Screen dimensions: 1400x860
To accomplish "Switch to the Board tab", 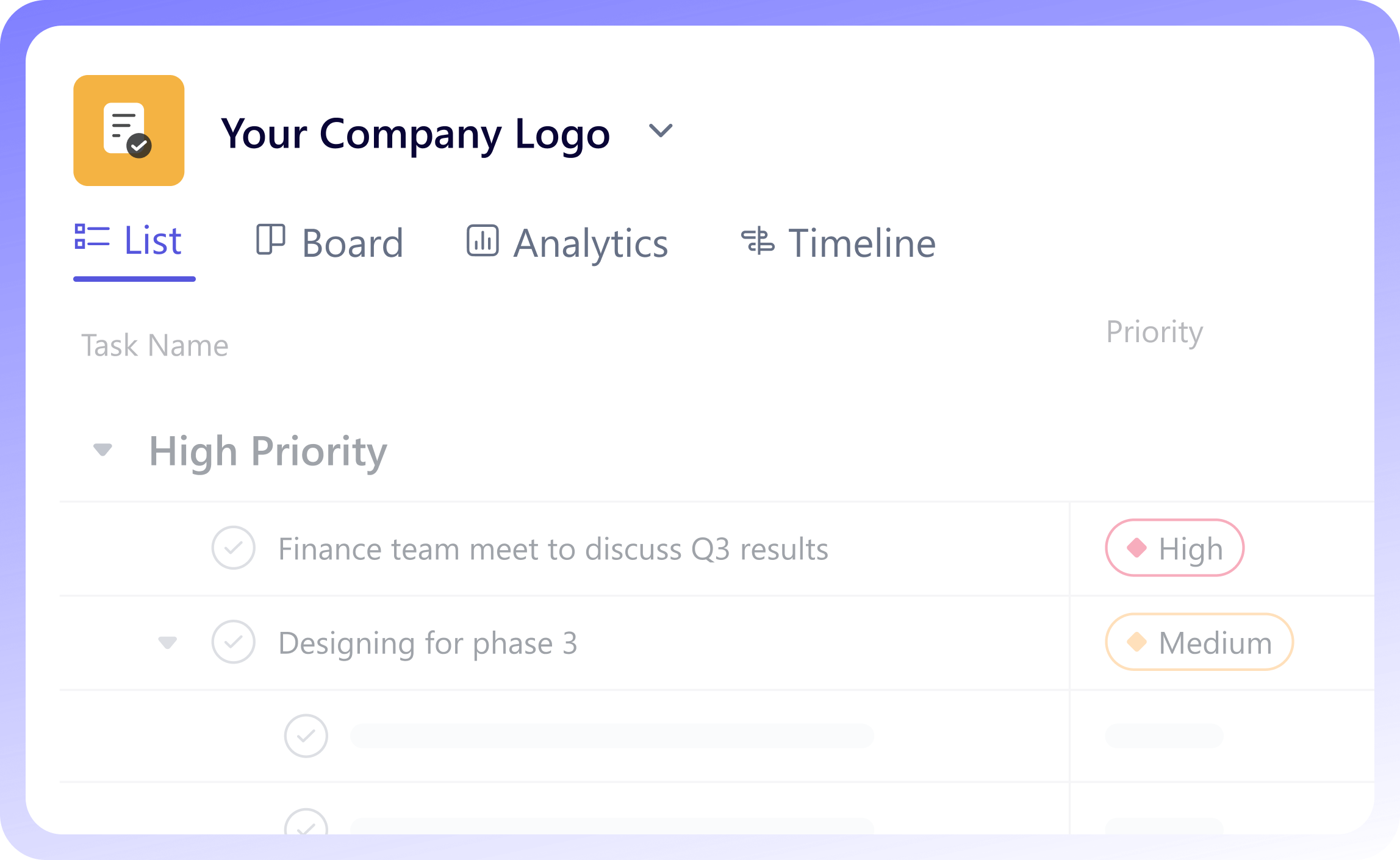I will (x=352, y=243).
